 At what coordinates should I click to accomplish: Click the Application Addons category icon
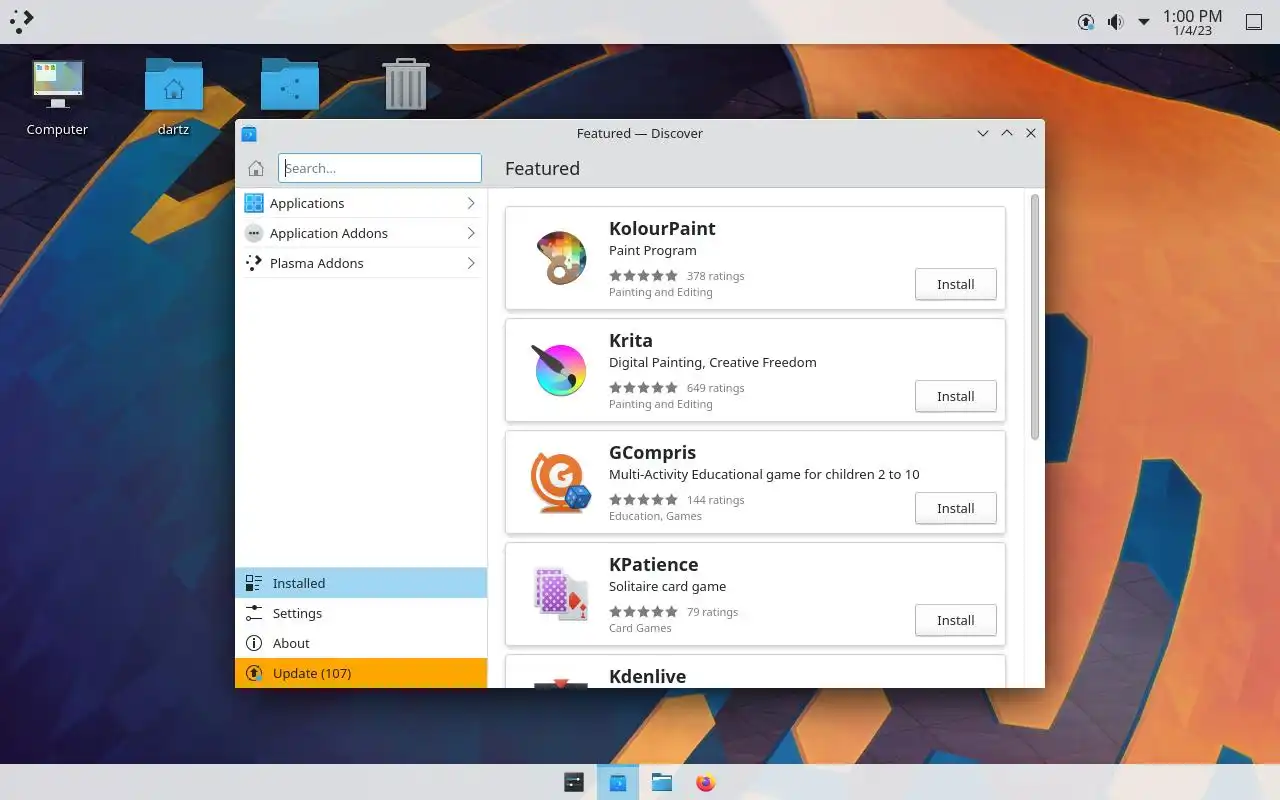[x=254, y=233]
